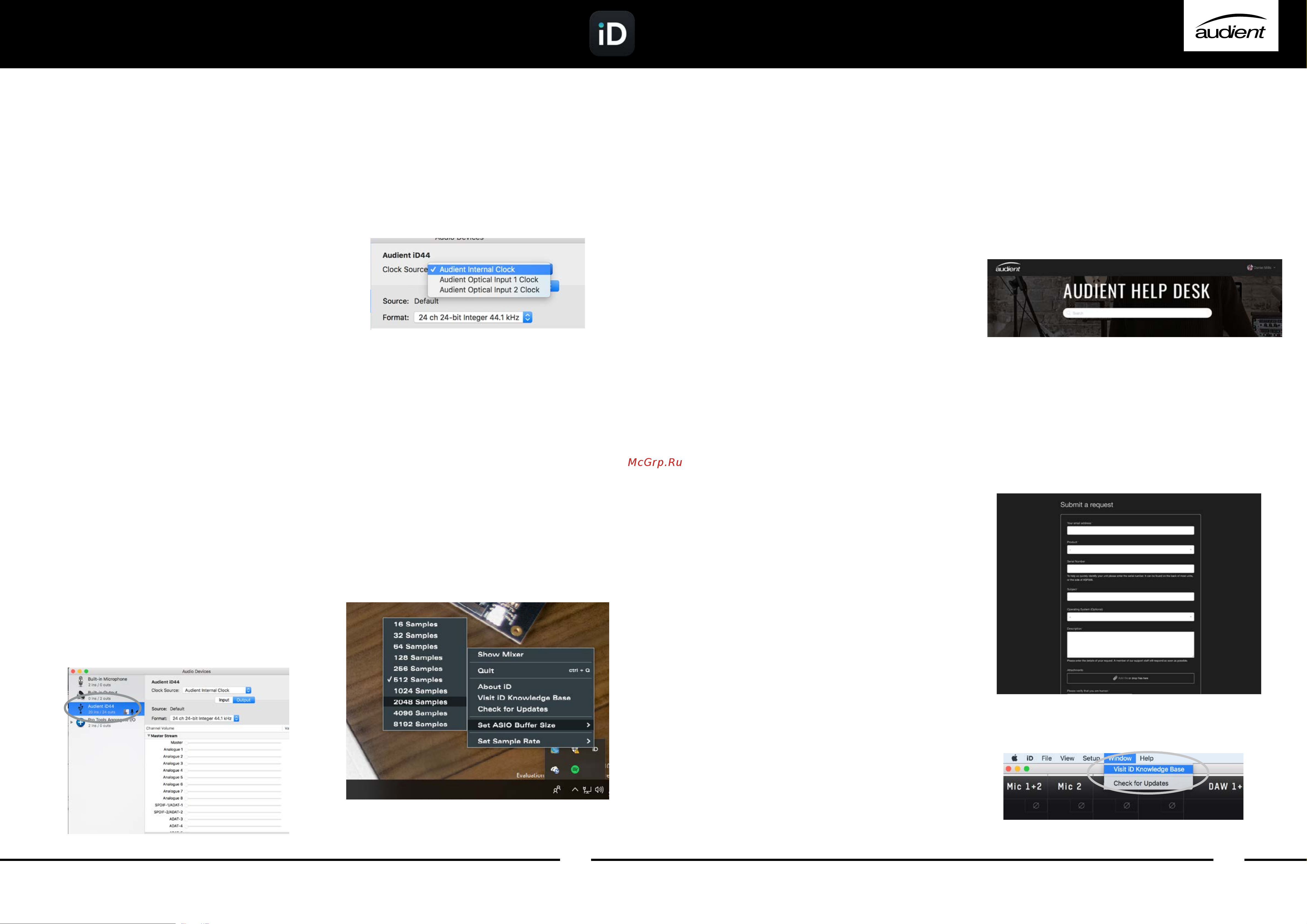Click the Mic 1+2 channel label
Viewport: 1307px width, 924px height.
(1024, 786)
